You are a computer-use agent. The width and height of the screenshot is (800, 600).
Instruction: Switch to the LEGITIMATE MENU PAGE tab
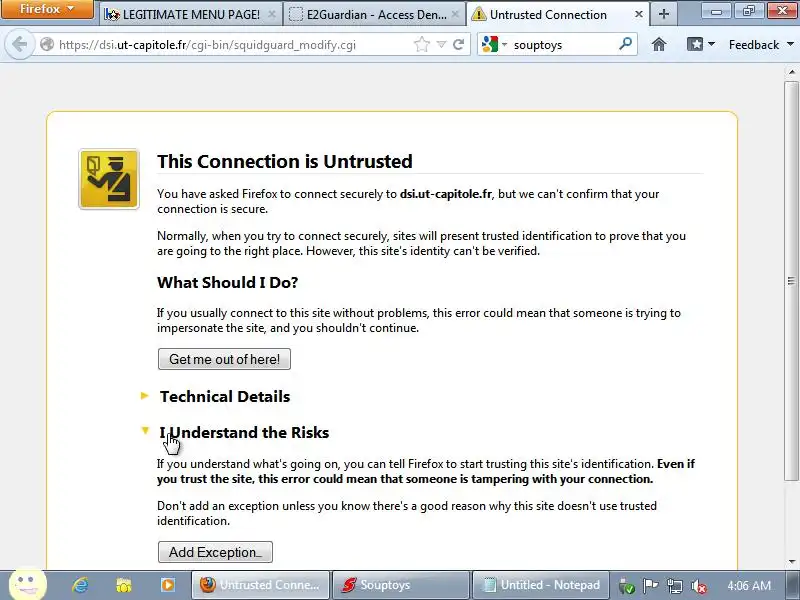[x=191, y=14]
